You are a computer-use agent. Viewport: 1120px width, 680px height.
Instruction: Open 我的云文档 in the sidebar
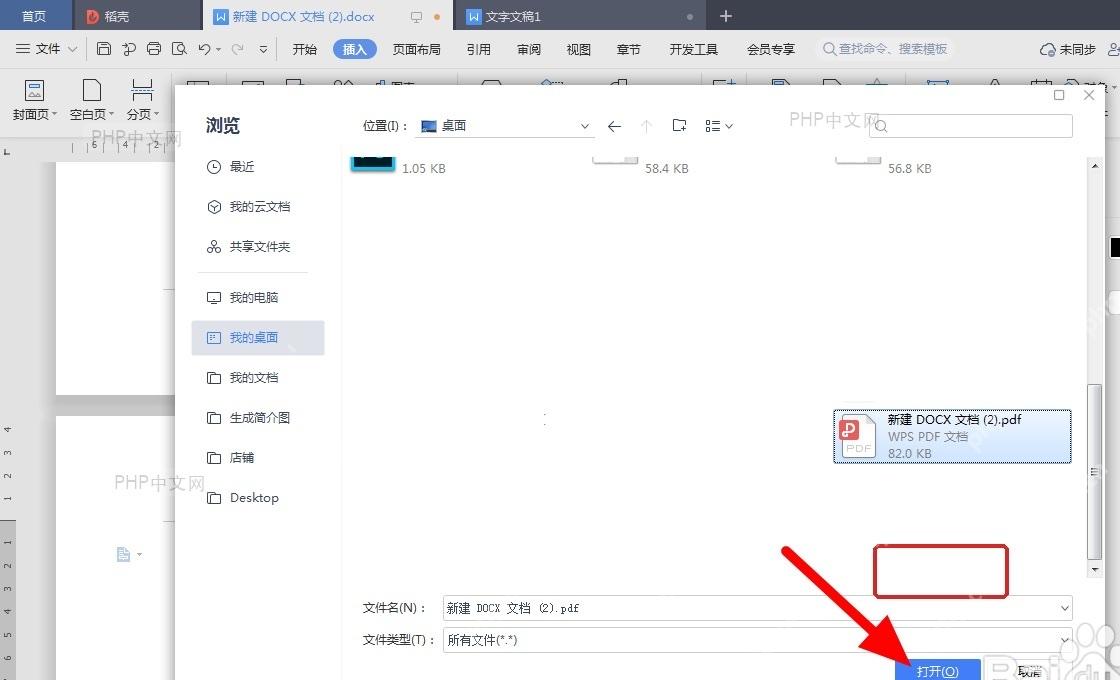pos(258,206)
